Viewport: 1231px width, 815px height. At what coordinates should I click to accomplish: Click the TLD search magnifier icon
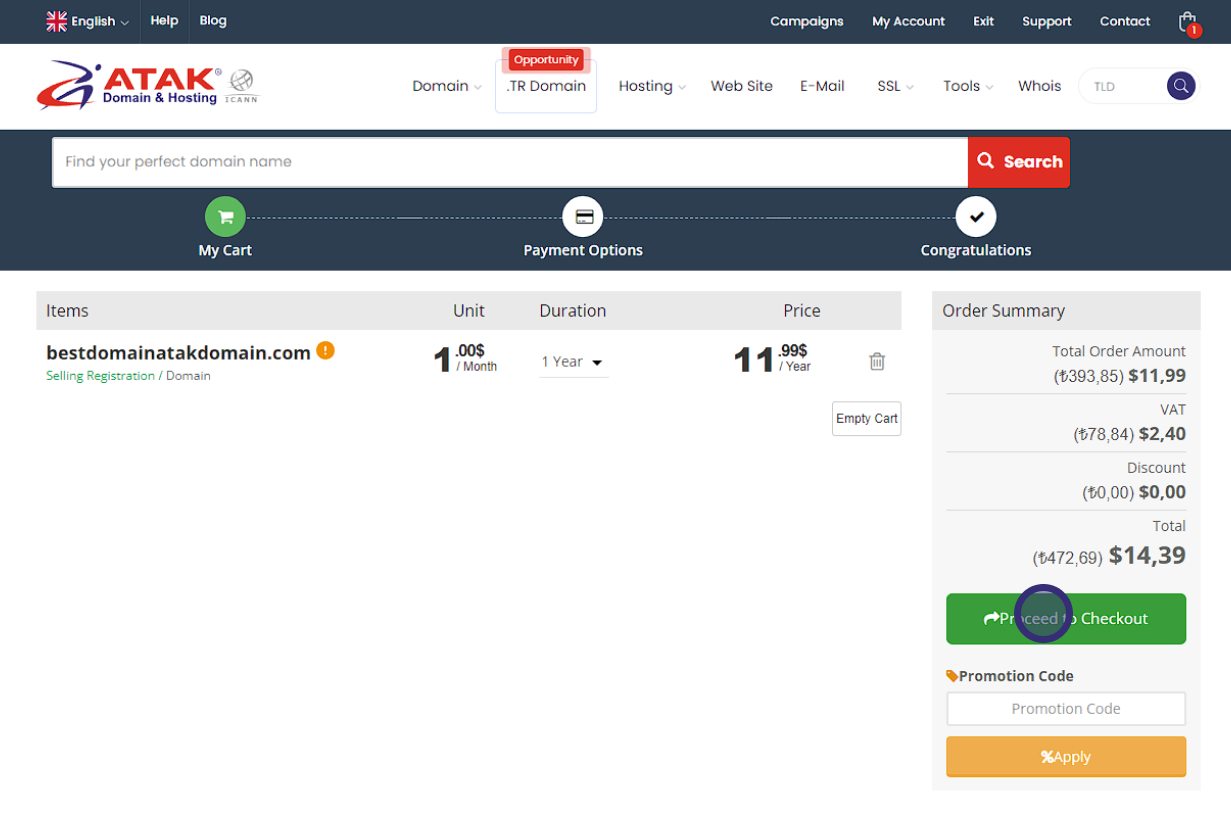pyautogui.click(x=1181, y=86)
